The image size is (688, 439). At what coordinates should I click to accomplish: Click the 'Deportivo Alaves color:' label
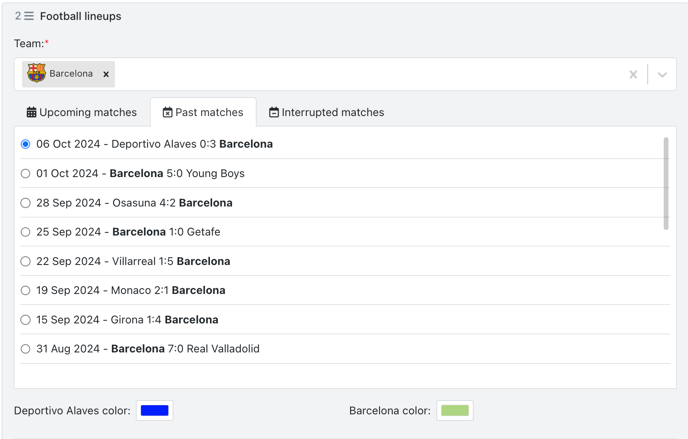72,410
